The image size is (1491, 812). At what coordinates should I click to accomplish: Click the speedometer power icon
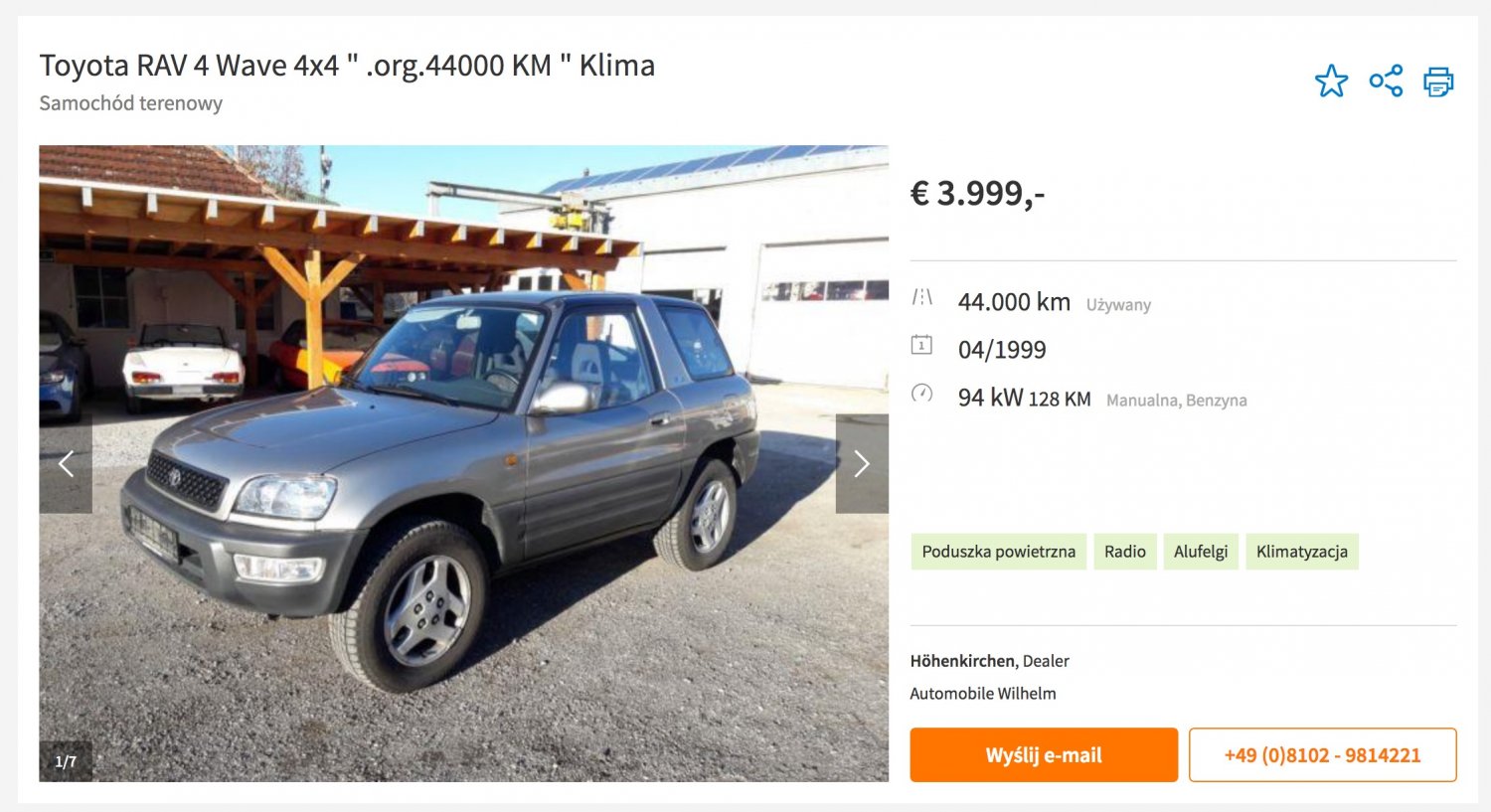pos(921,393)
